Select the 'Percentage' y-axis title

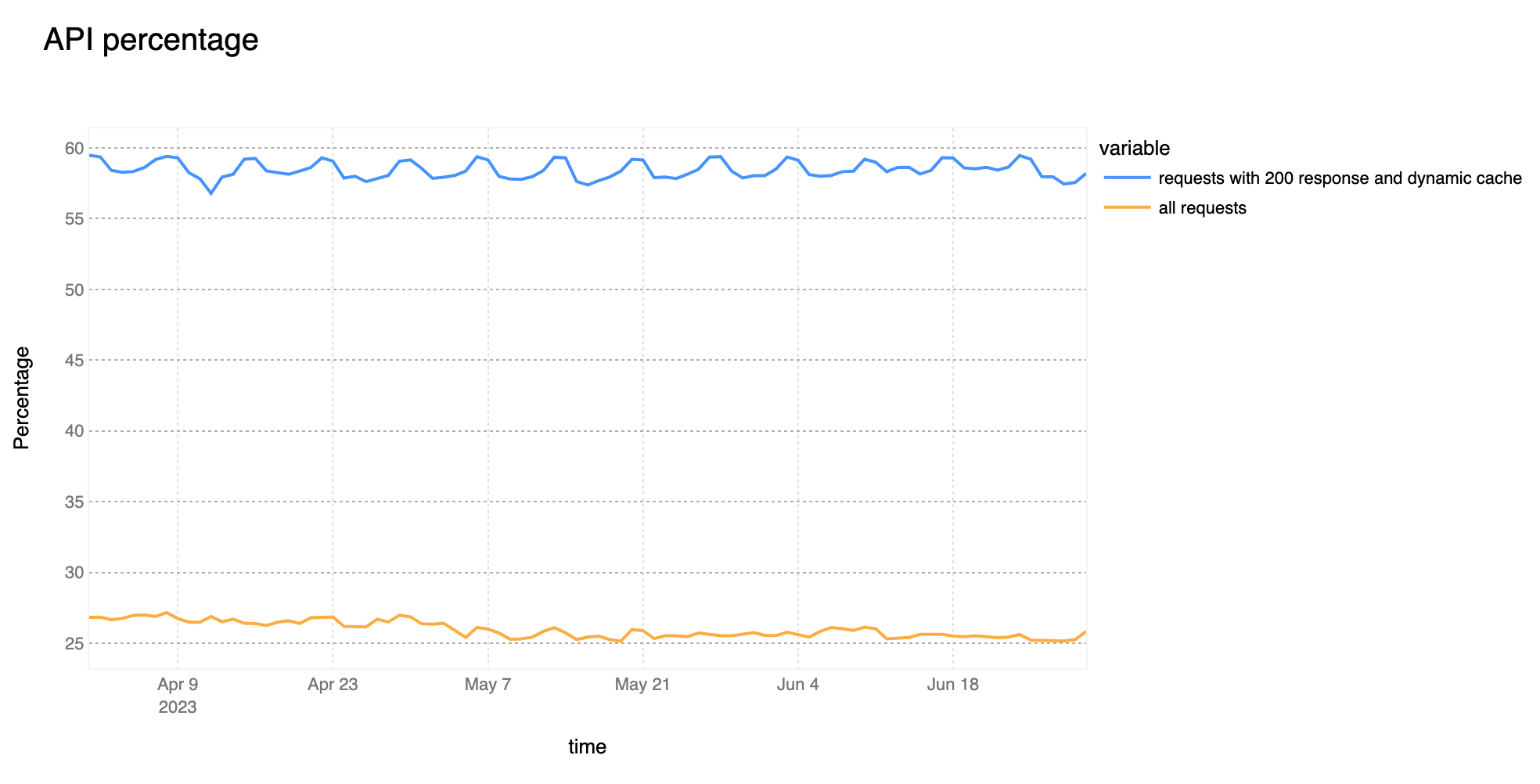point(22,397)
